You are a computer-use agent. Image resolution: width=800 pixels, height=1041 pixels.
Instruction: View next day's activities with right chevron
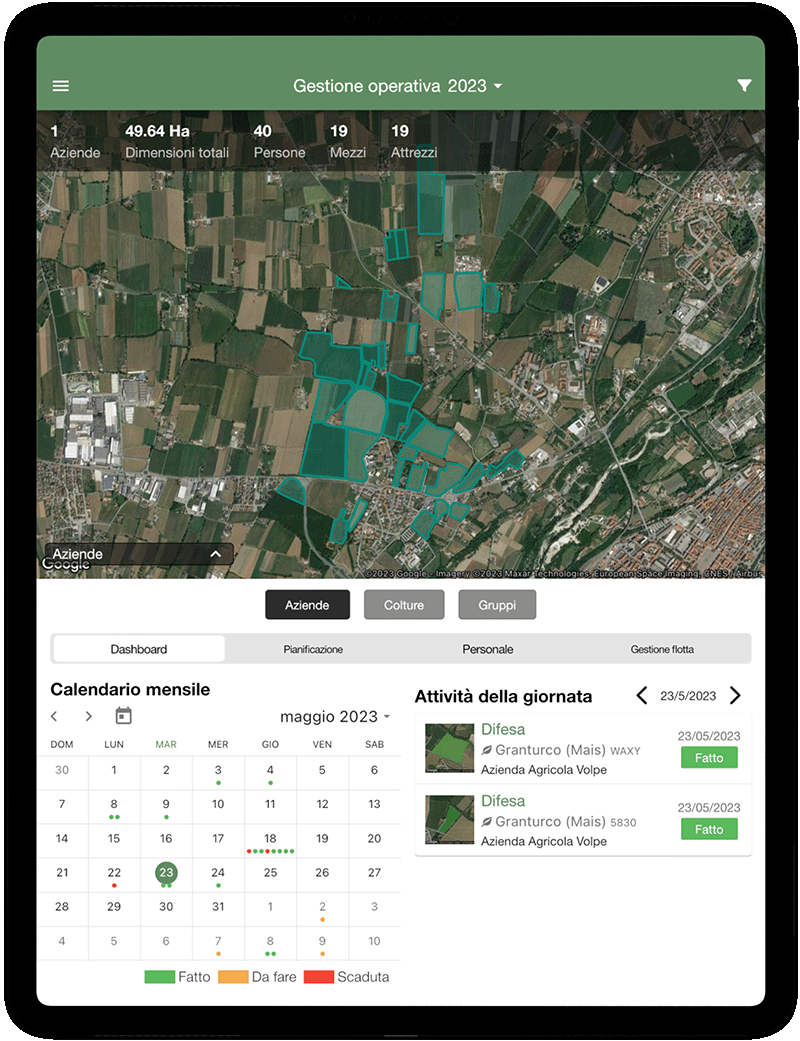735,697
